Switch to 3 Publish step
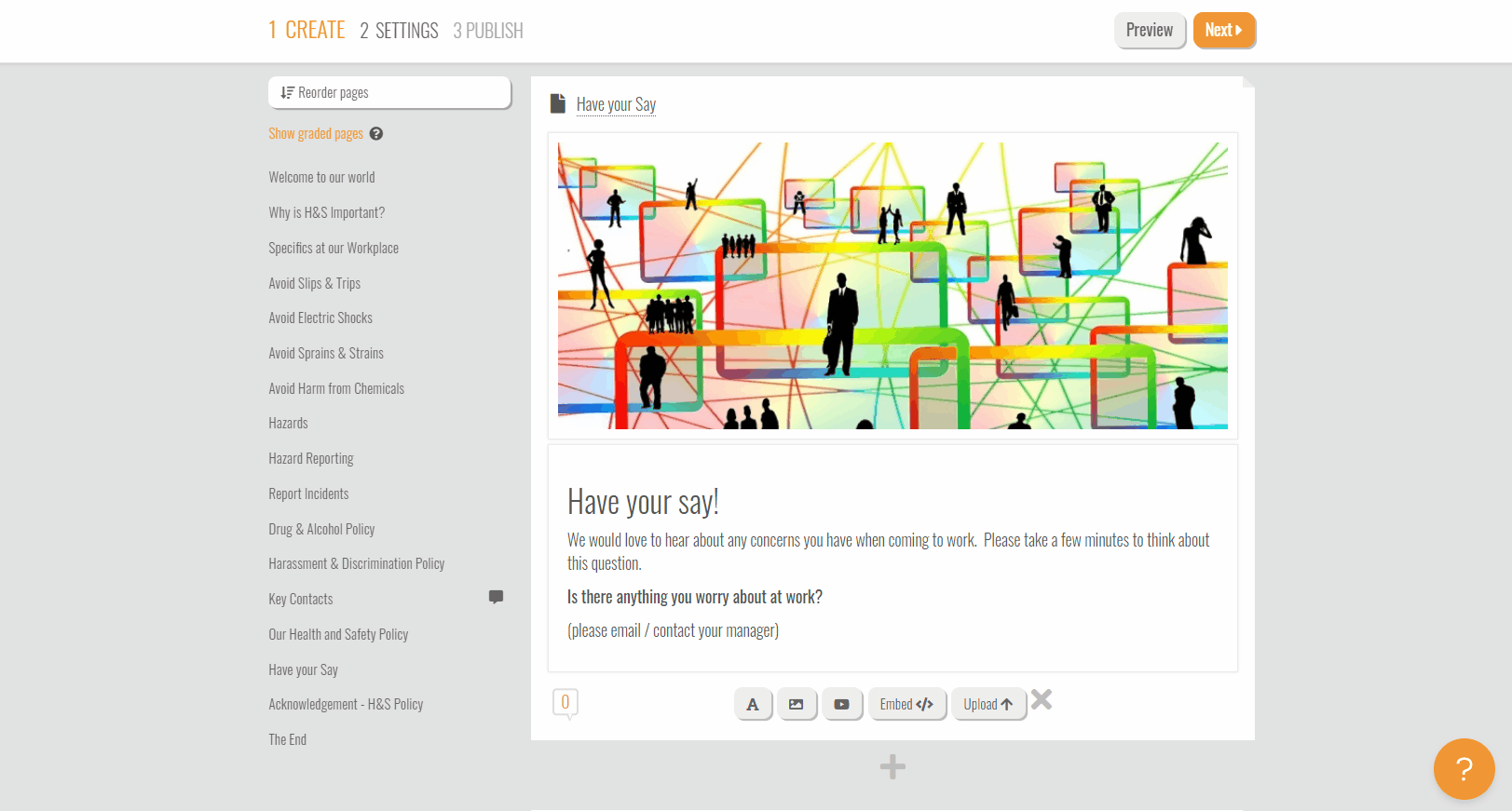This screenshot has height=811, width=1512. (488, 31)
